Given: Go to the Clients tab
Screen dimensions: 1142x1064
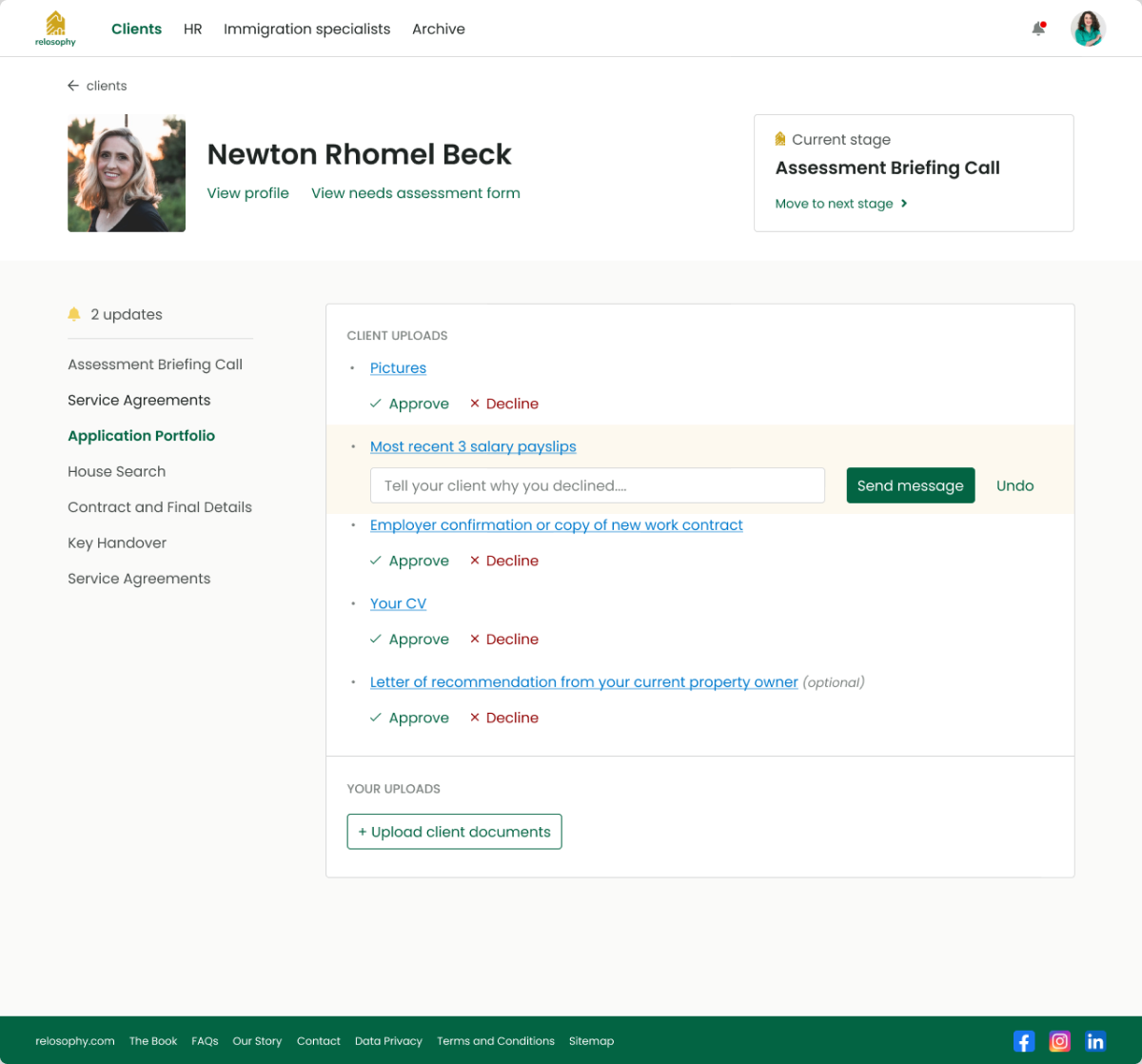Looking at the screenshot, I should 136,29.
